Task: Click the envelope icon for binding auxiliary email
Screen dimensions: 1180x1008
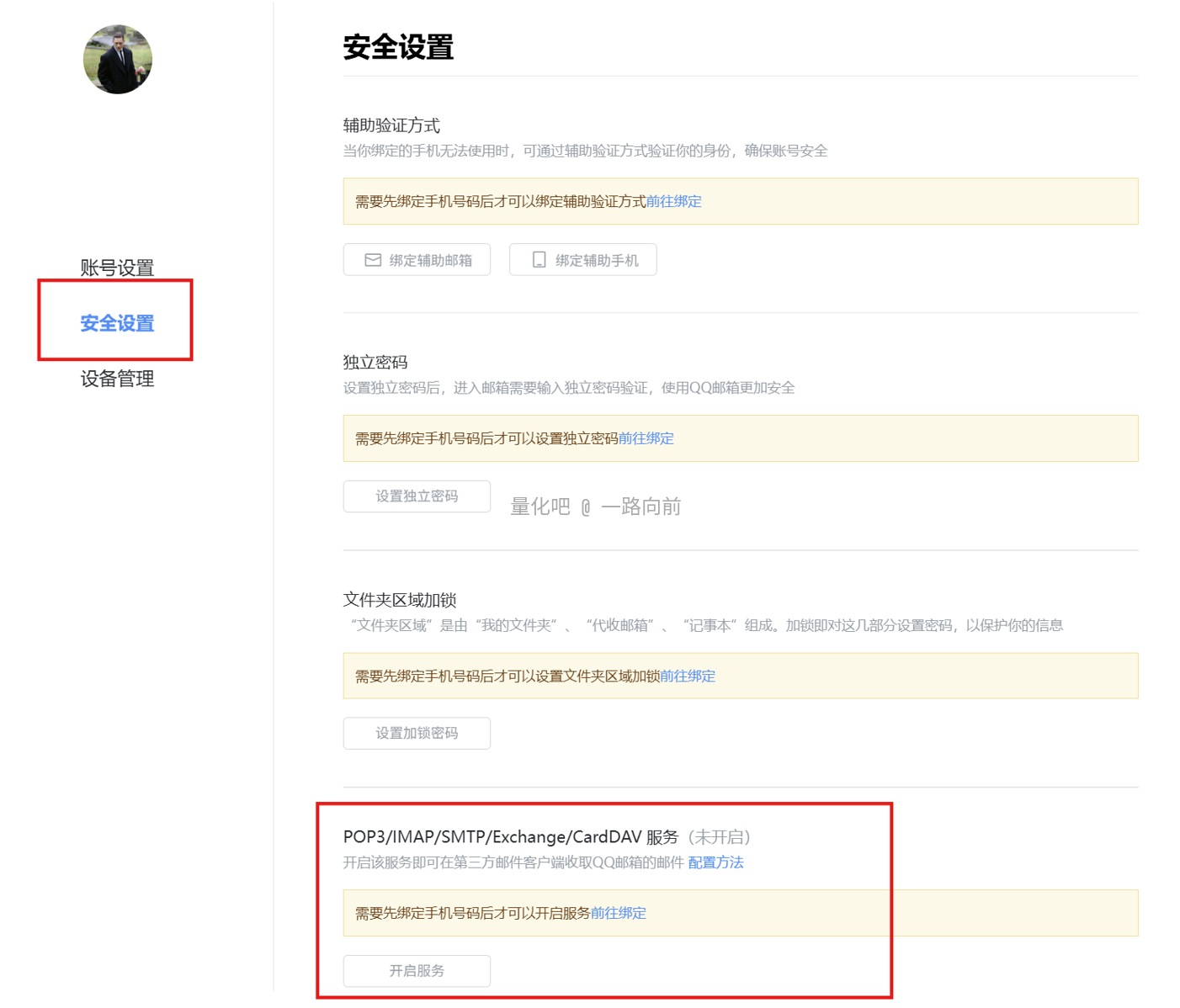Action: (373, 260)
